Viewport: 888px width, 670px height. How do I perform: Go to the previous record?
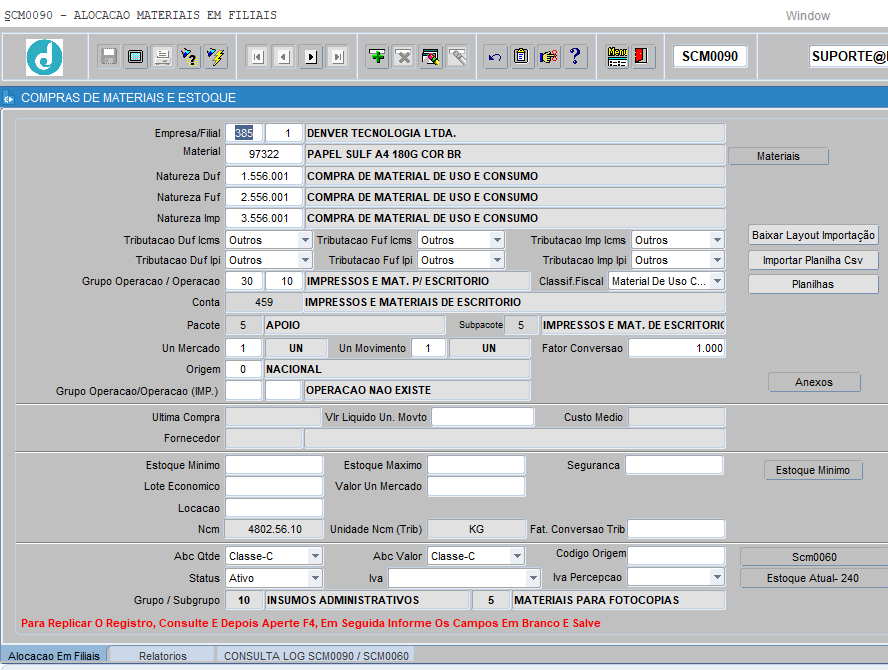tap(284, 57)
